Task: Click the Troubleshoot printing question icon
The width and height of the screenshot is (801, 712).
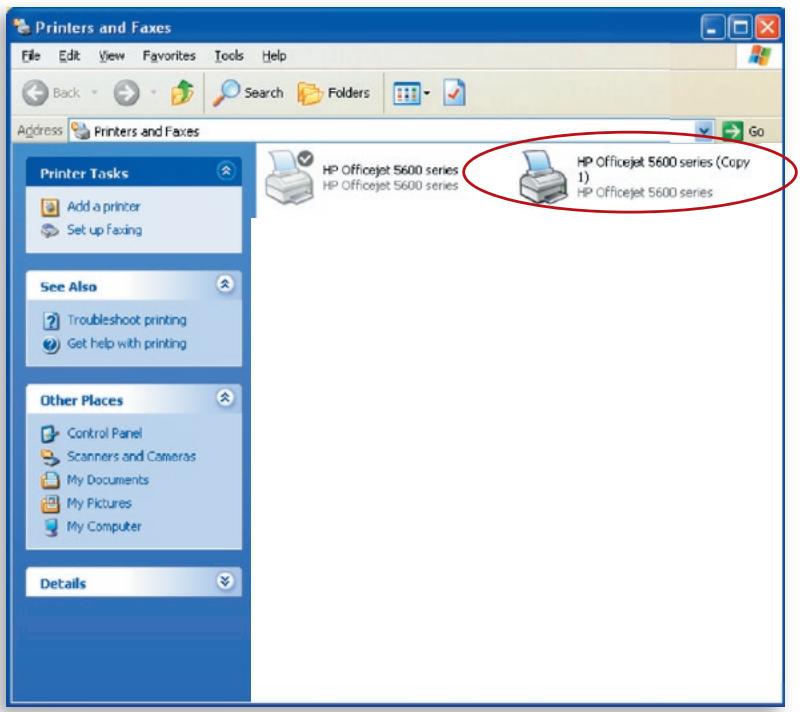Action: point(51,321)
